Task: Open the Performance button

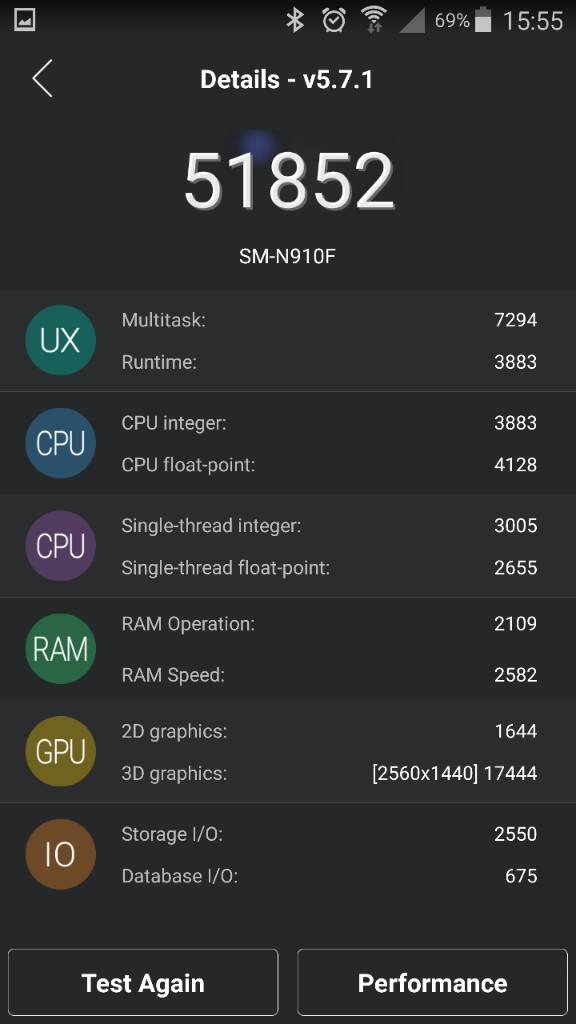Action: 432,983
